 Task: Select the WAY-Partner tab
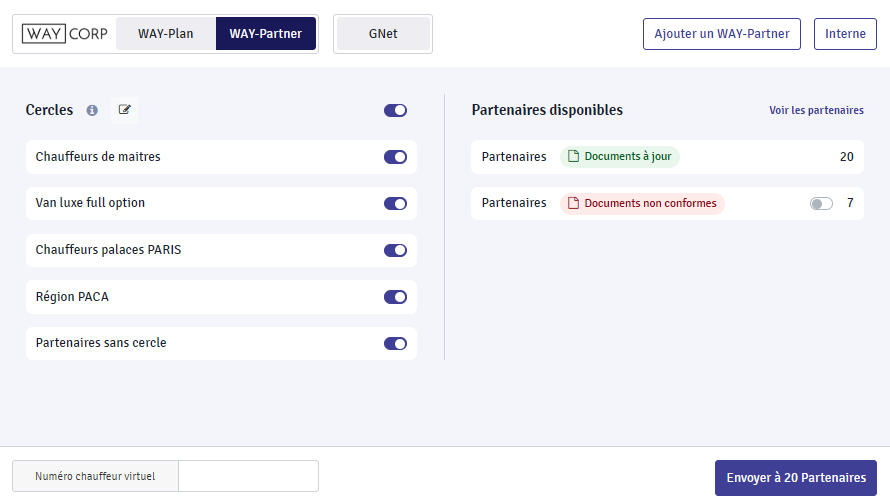(x=266, y=34)
